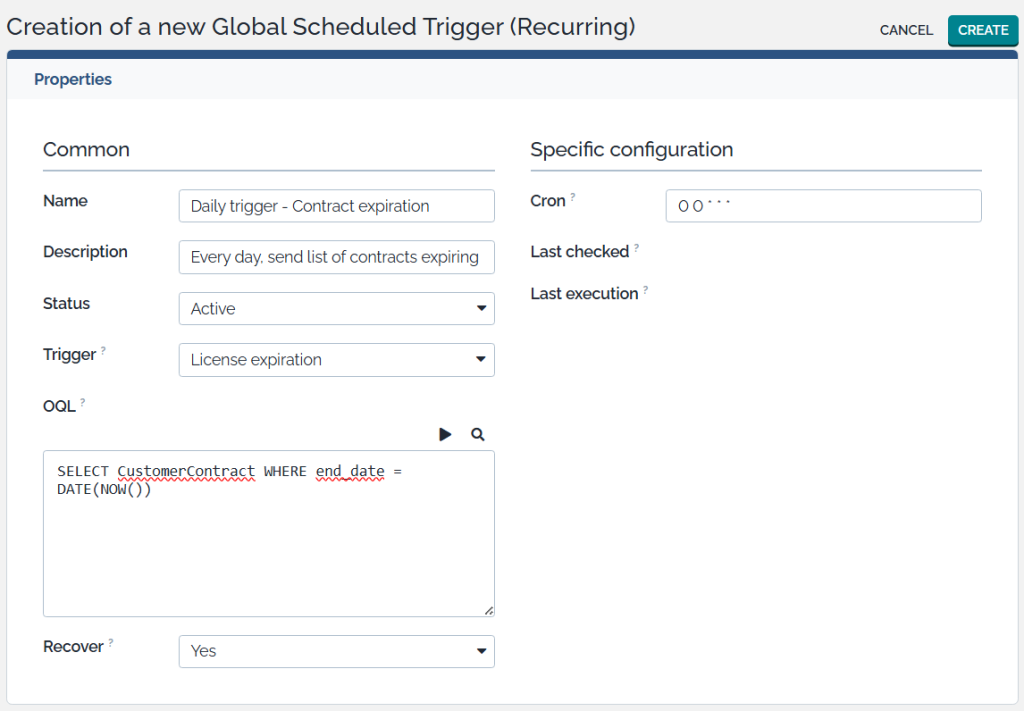Screen dimensions: 1024x711
Task: Expand the Trigger dropdown showing License expiration
Action: click(x=336, y=360)
